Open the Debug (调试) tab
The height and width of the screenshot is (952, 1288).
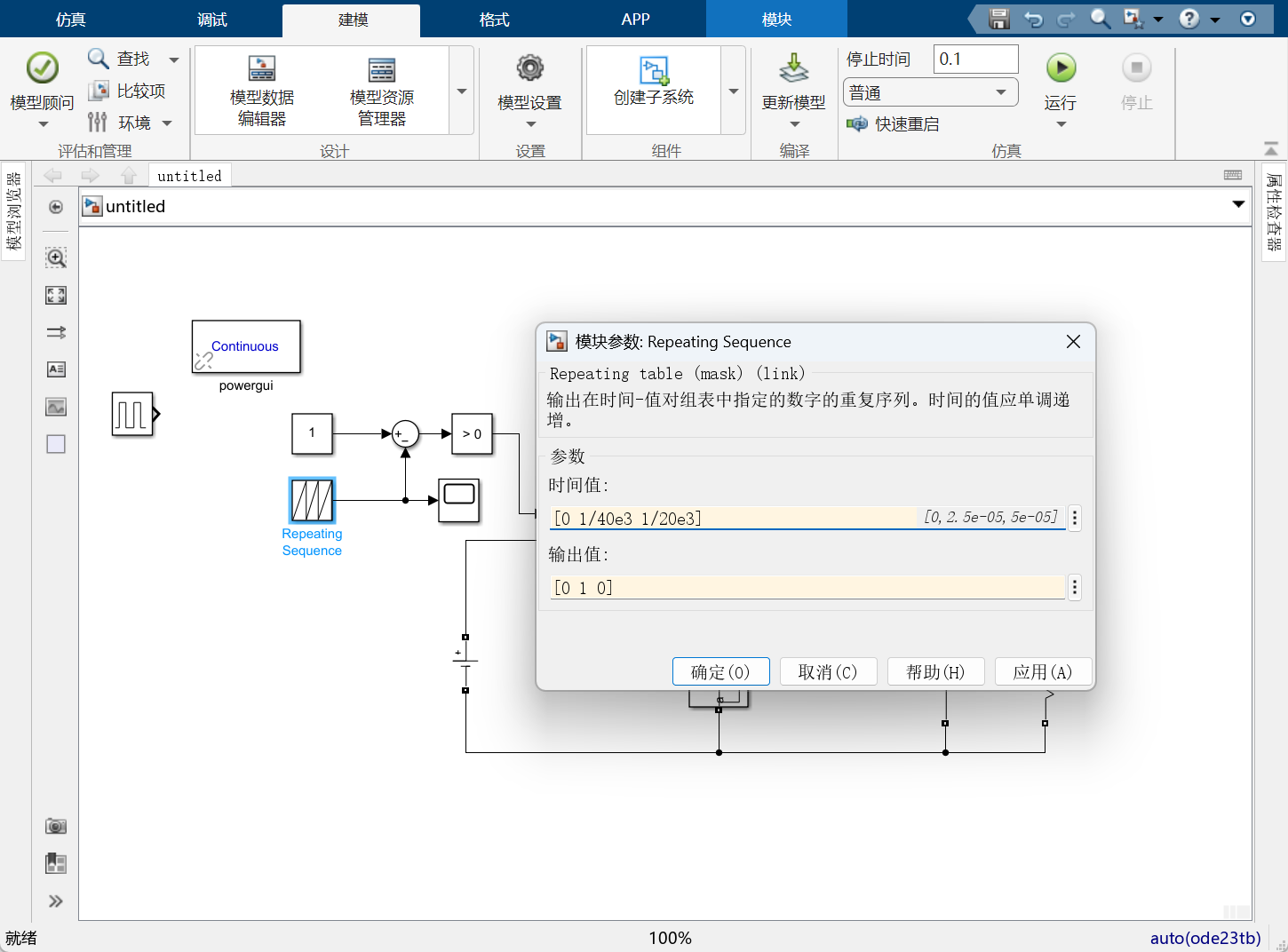coord(212,20)
